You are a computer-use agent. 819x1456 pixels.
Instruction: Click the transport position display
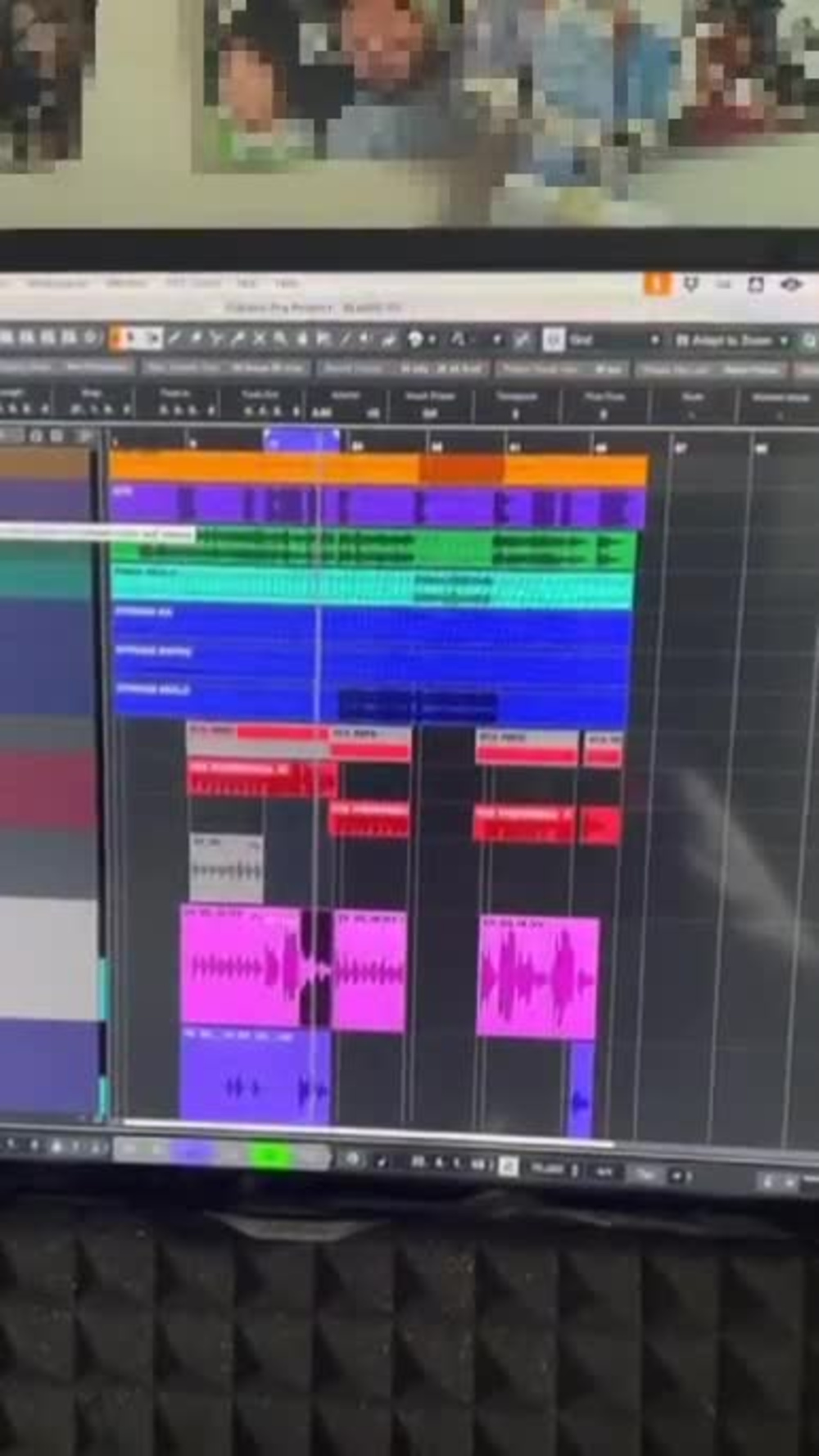pyautogui.click(x=450, y=1163)
